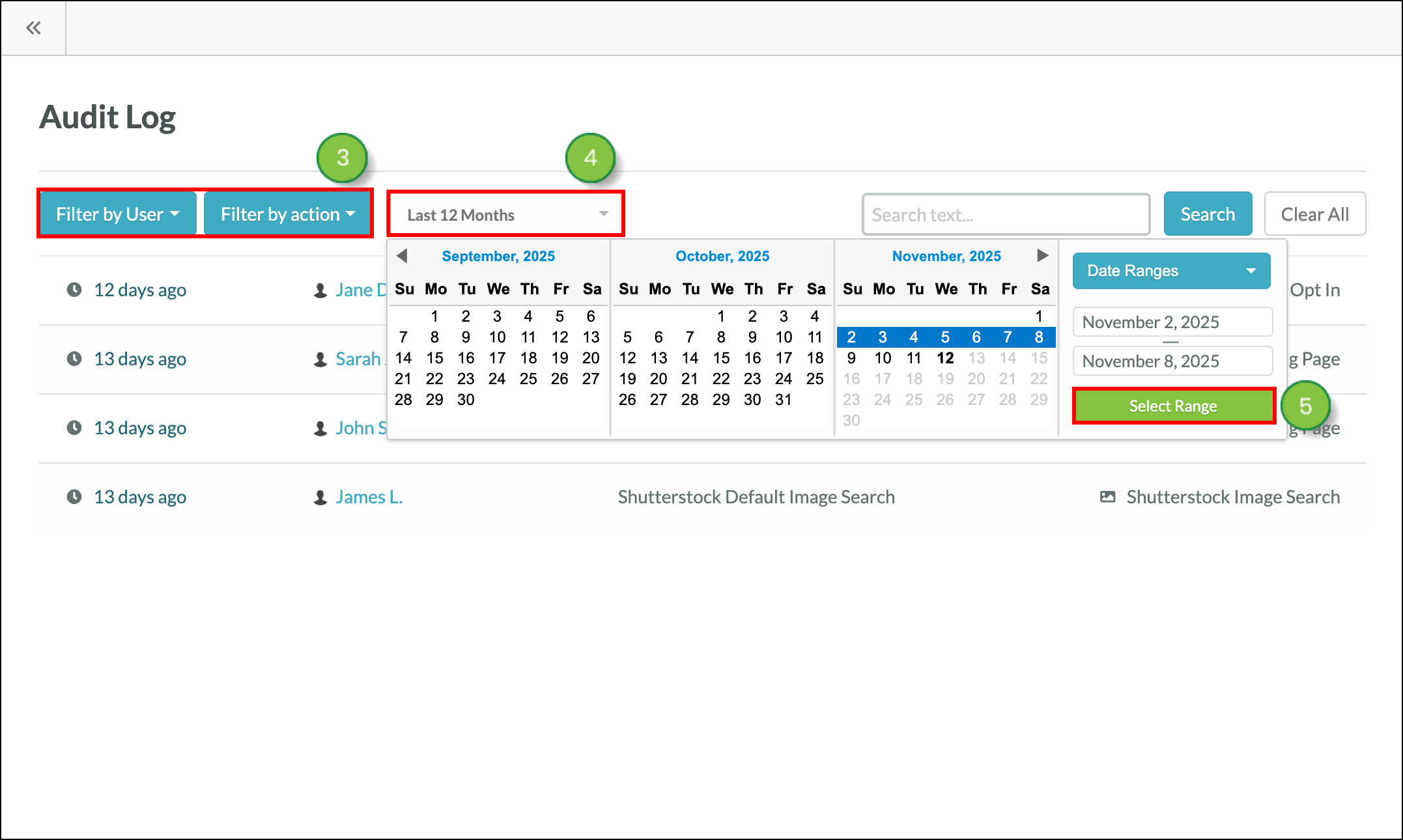This screenshot has width=1403, height=840.
Task: Click image icon beside Shutterstock Image Search
Action: click(x=1107, y=497)
